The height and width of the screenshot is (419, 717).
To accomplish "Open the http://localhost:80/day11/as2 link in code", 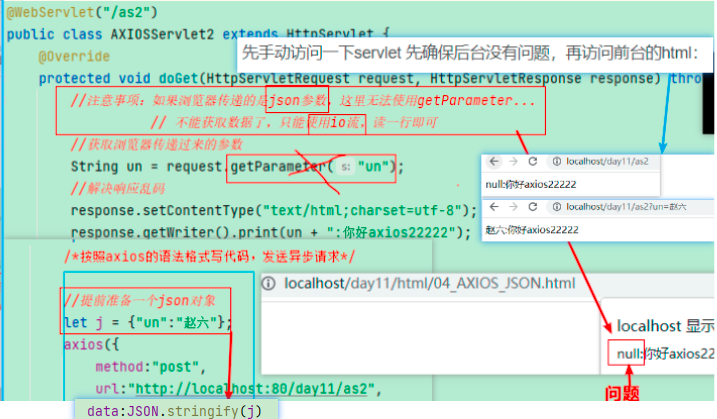I will (x=251, y=389).
